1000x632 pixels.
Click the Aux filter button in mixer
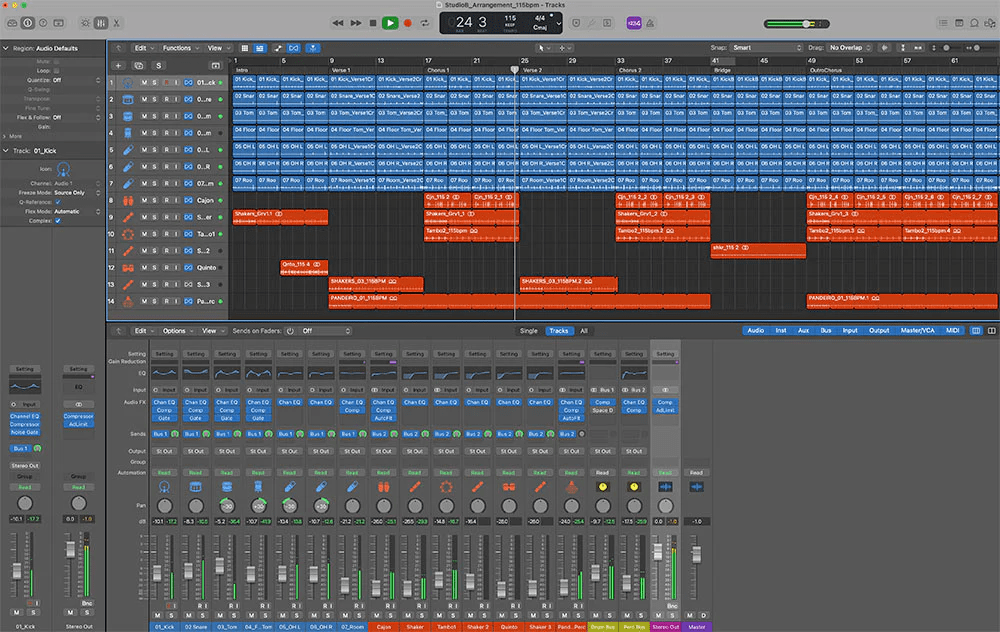[804, 330]
